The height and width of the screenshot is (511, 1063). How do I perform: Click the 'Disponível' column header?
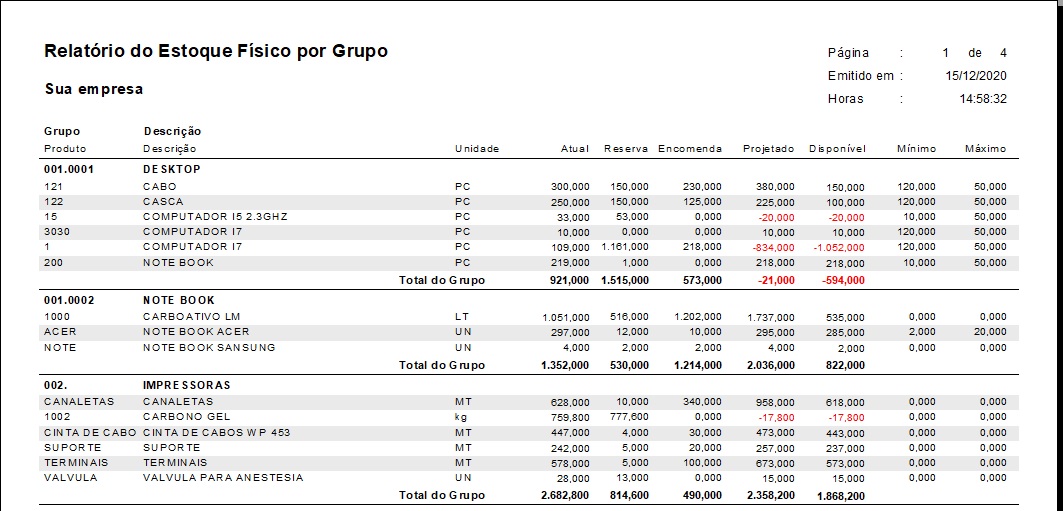[x=837, y=149]
